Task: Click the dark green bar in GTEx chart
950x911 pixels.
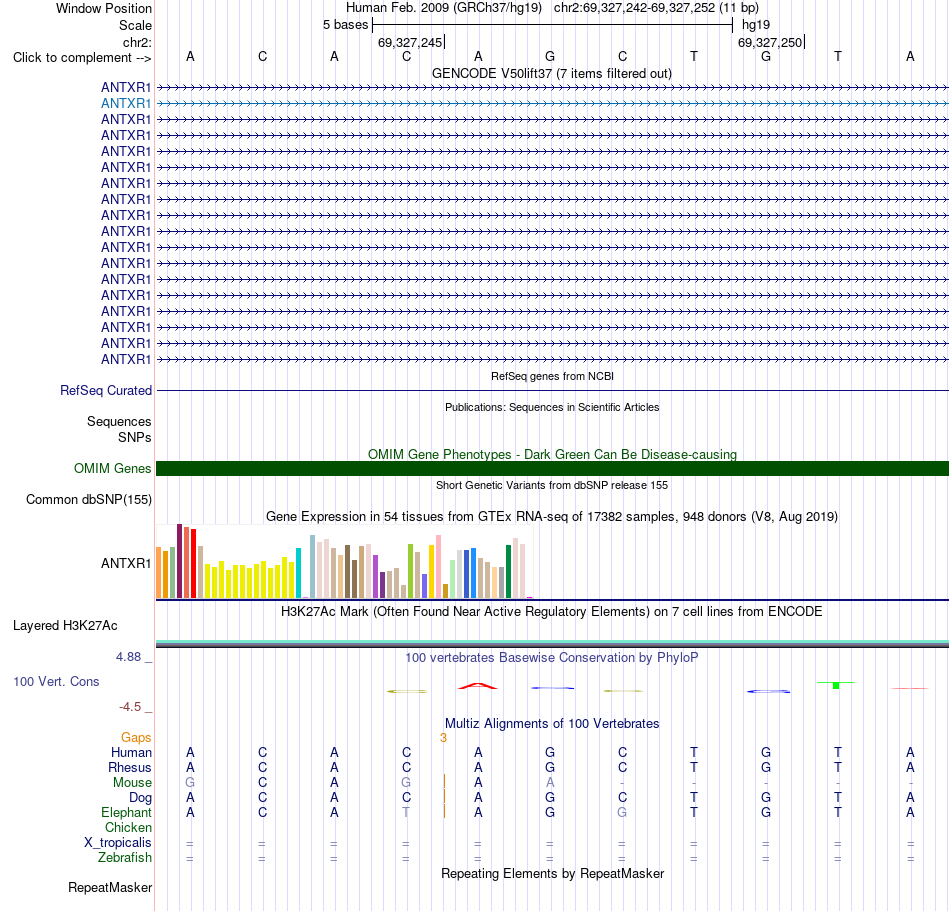Action: coord(508,571)
